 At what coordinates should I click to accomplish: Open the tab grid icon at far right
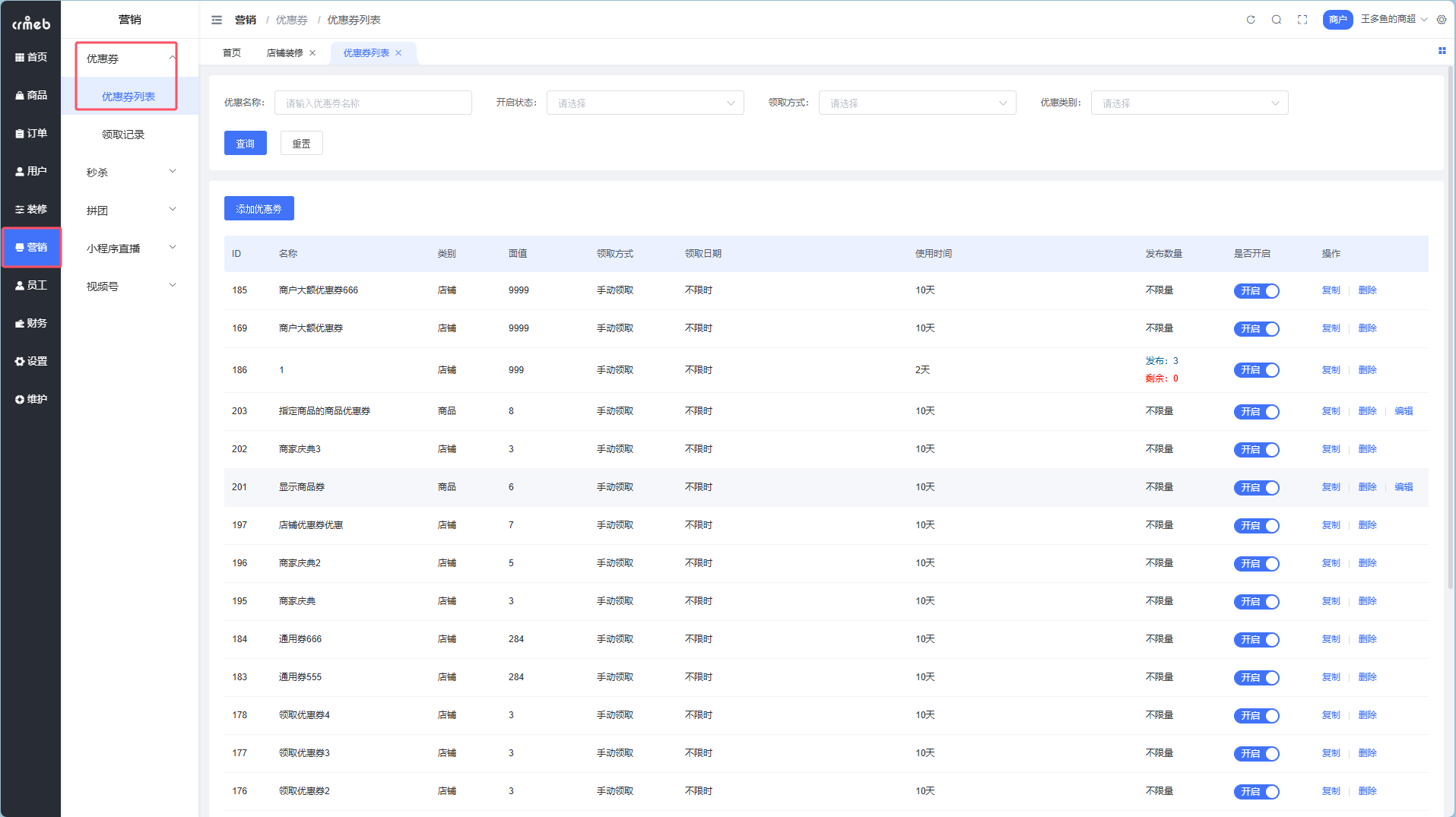click(x=1442, y=51)
